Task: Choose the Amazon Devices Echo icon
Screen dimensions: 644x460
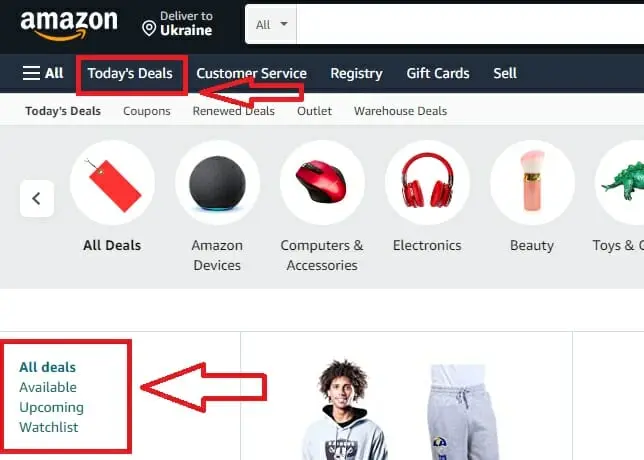Action: point(217,182)
